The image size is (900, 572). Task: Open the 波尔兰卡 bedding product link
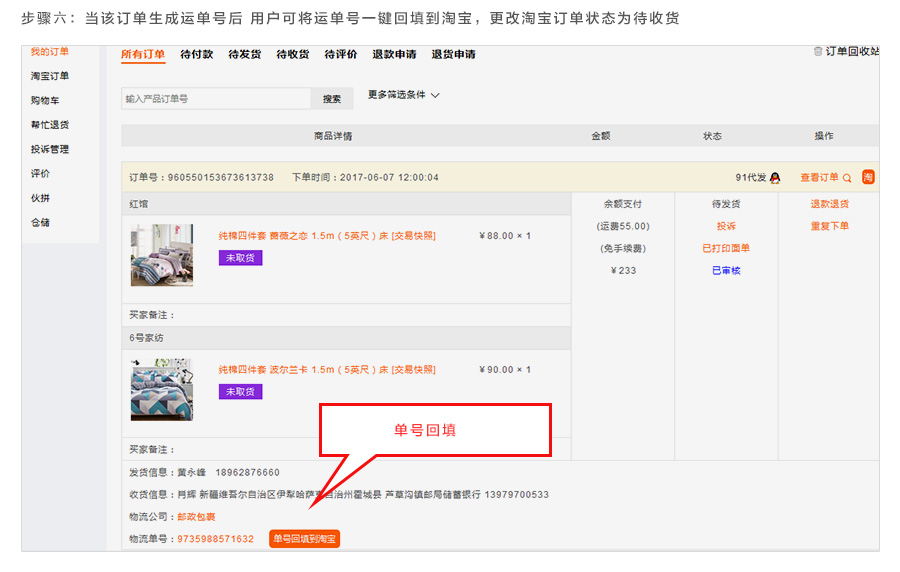(327, 370)
